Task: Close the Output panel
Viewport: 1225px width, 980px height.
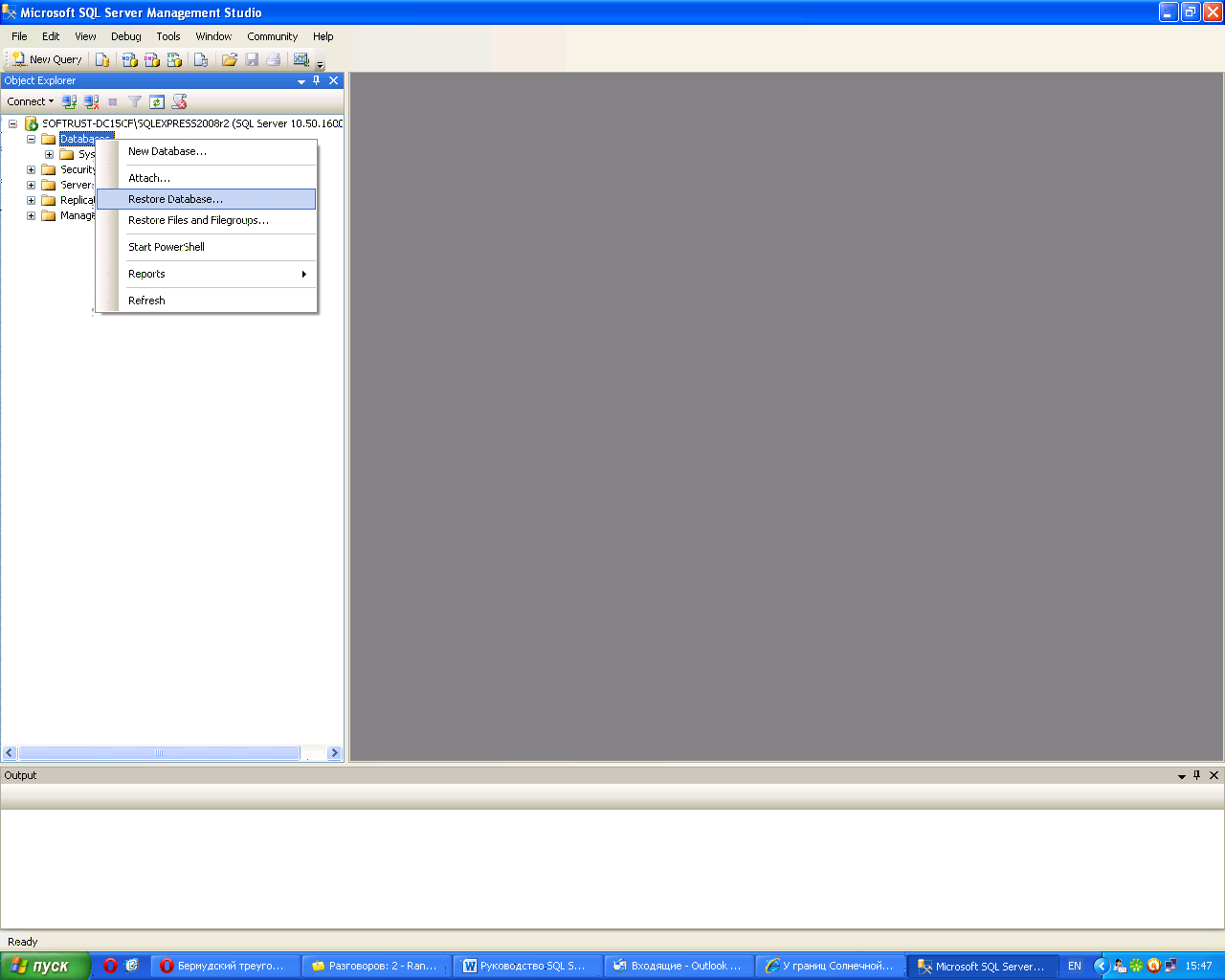Action: pyautogui.click(x=1214, y=775)
